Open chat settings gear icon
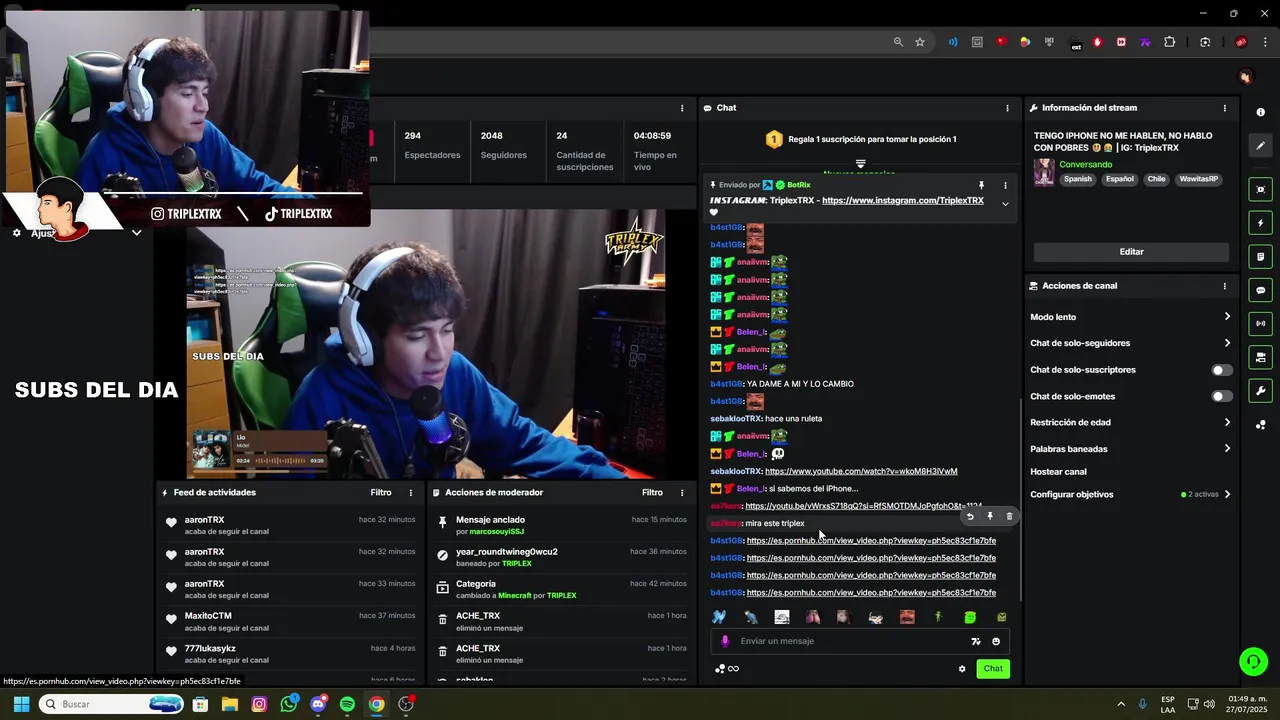The width and height of the screenshot is (1280, 720). [962, 669]
